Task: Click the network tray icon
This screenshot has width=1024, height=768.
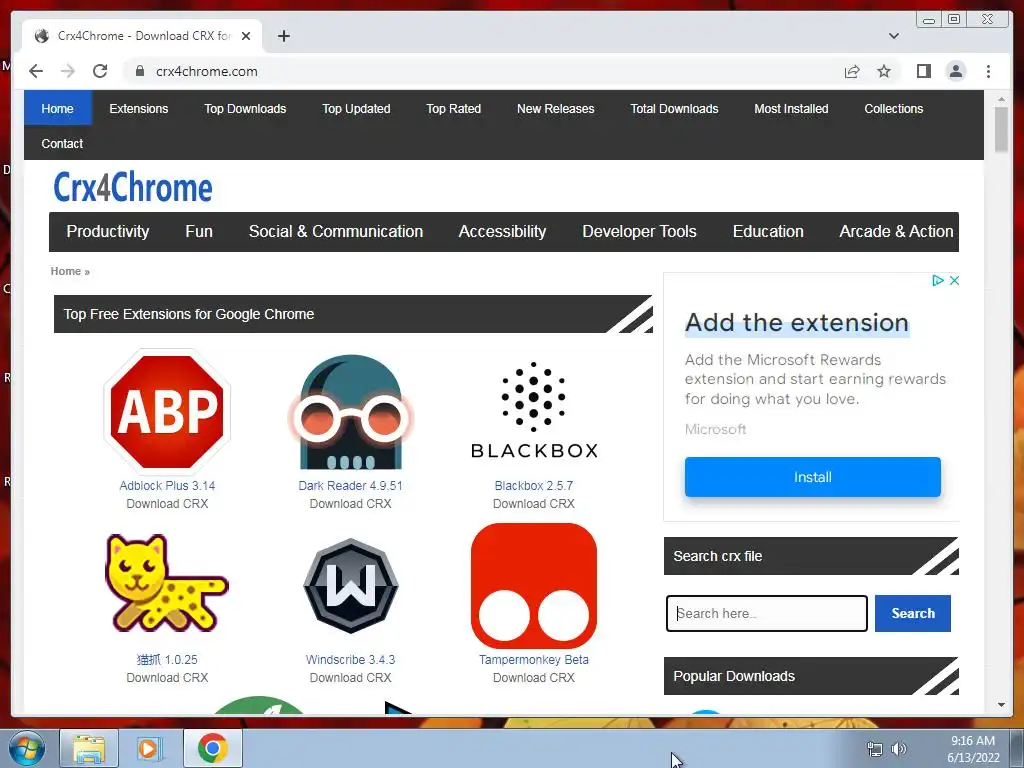Action: [x=874, y=748]
